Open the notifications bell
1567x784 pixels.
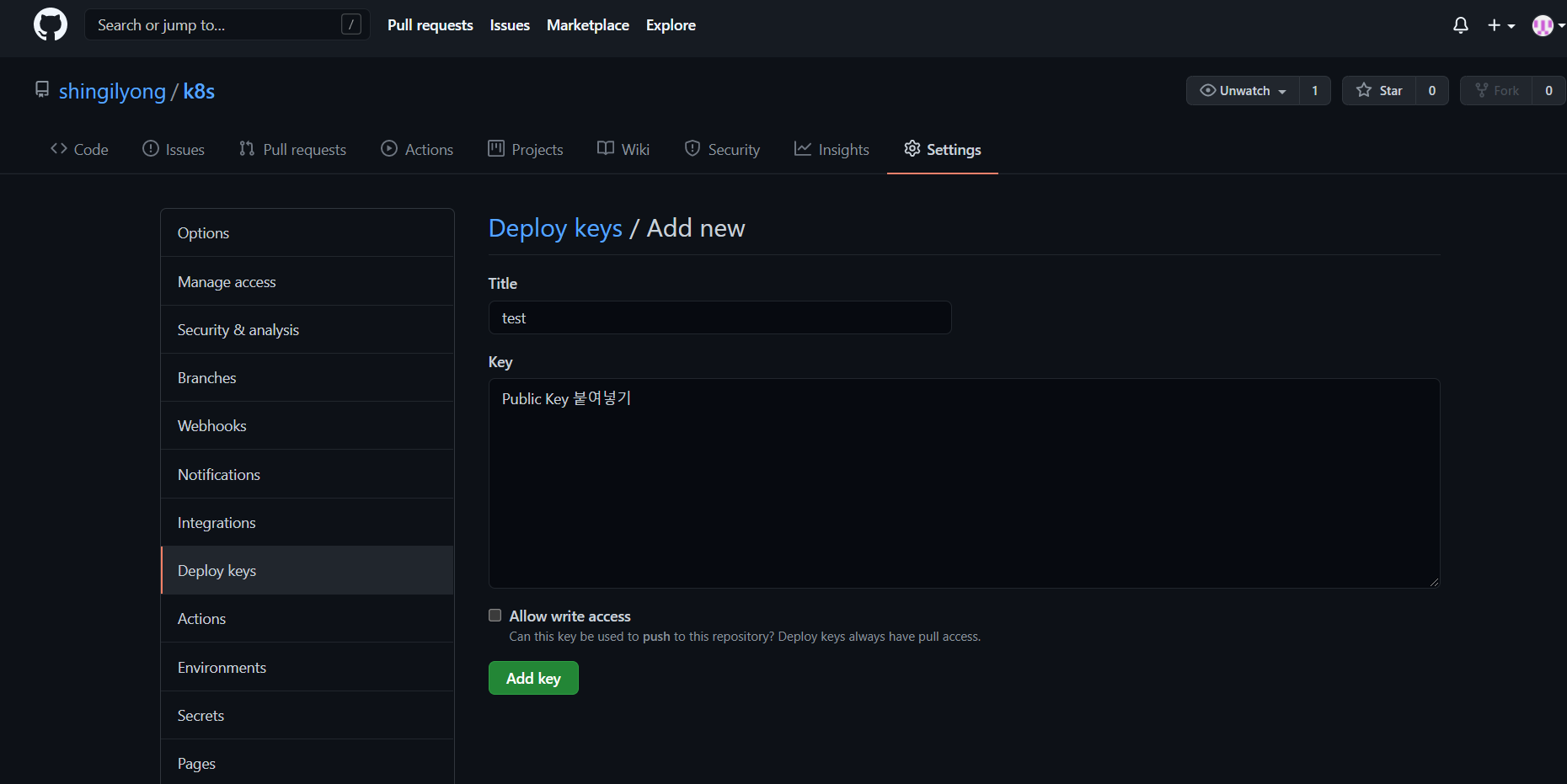pos(1461,25)
